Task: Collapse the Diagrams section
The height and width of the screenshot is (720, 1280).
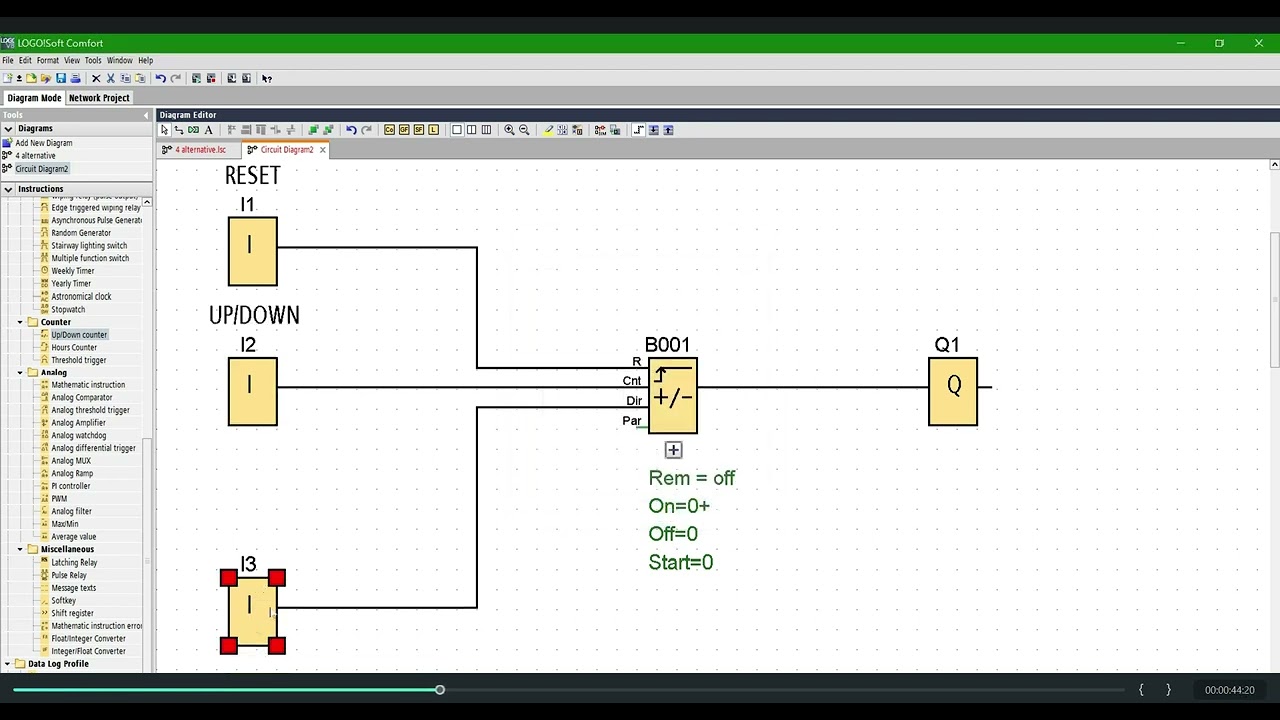Action: tap(8, 128)
